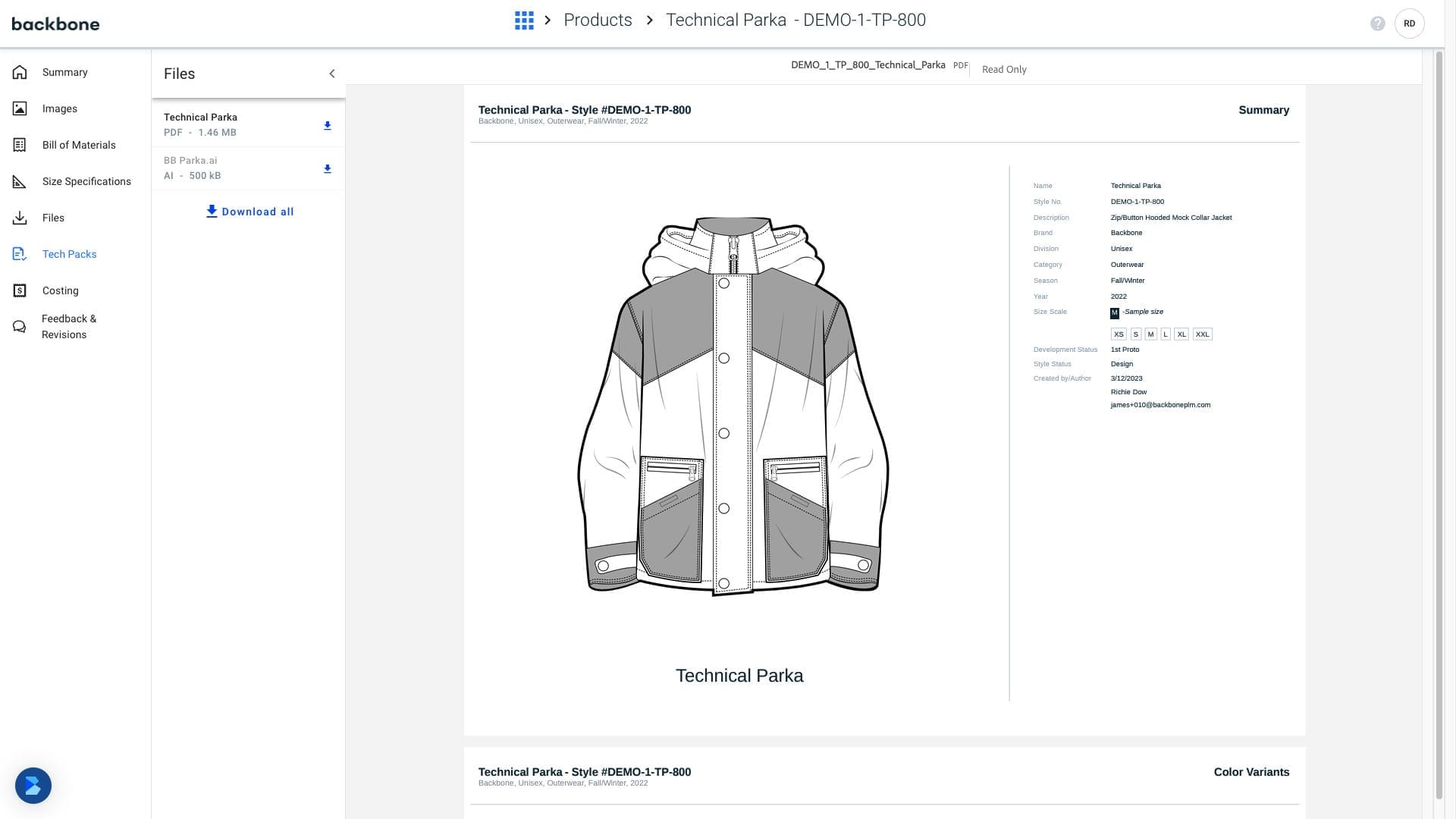
Task: Click the Bill of Materials icon
Action: click(x=20, y=145)
